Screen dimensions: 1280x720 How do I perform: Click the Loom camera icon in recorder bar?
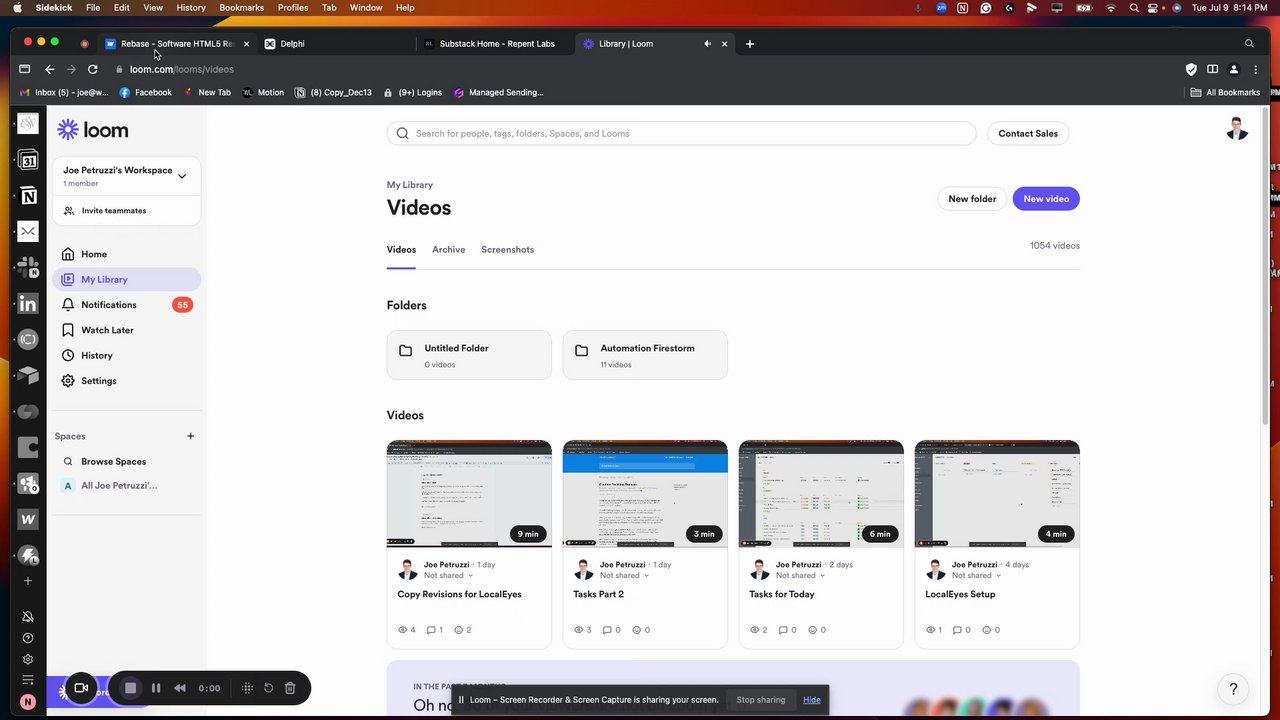click(81, 688)
